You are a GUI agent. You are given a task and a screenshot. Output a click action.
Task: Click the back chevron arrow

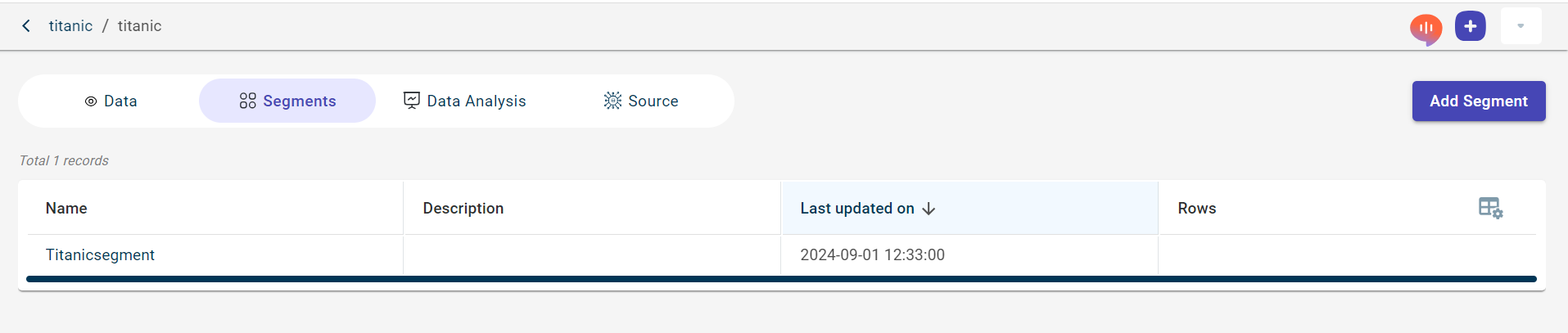pos(26,26)
